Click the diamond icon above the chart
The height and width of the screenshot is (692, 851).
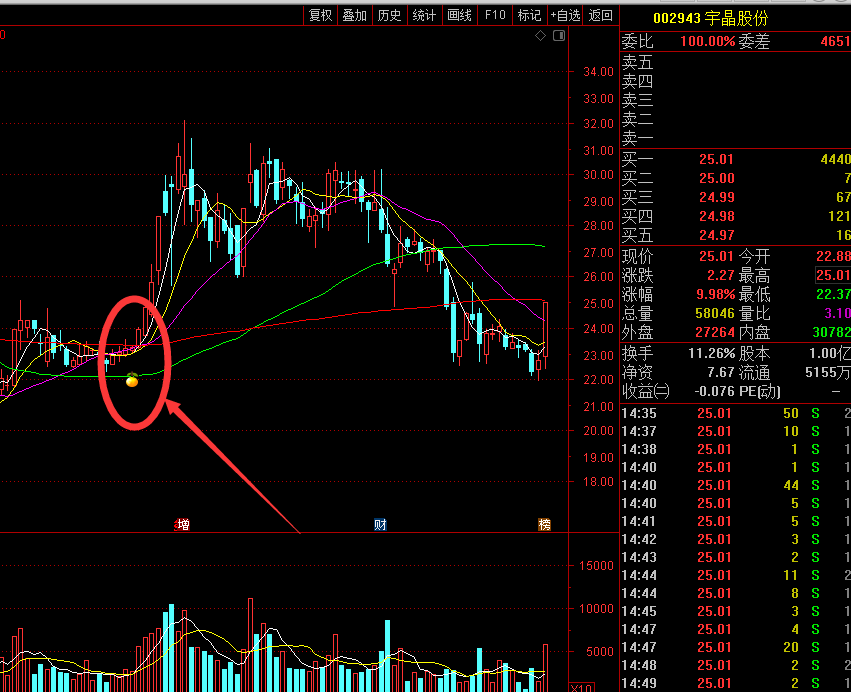(540, 36)
